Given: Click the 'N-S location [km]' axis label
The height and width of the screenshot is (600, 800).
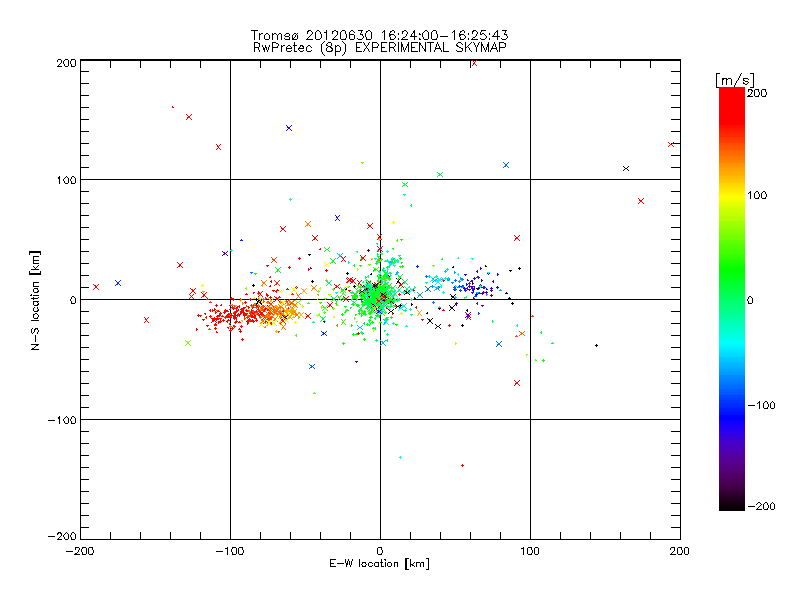Looking at the screenshot, I should click(35, 300).
